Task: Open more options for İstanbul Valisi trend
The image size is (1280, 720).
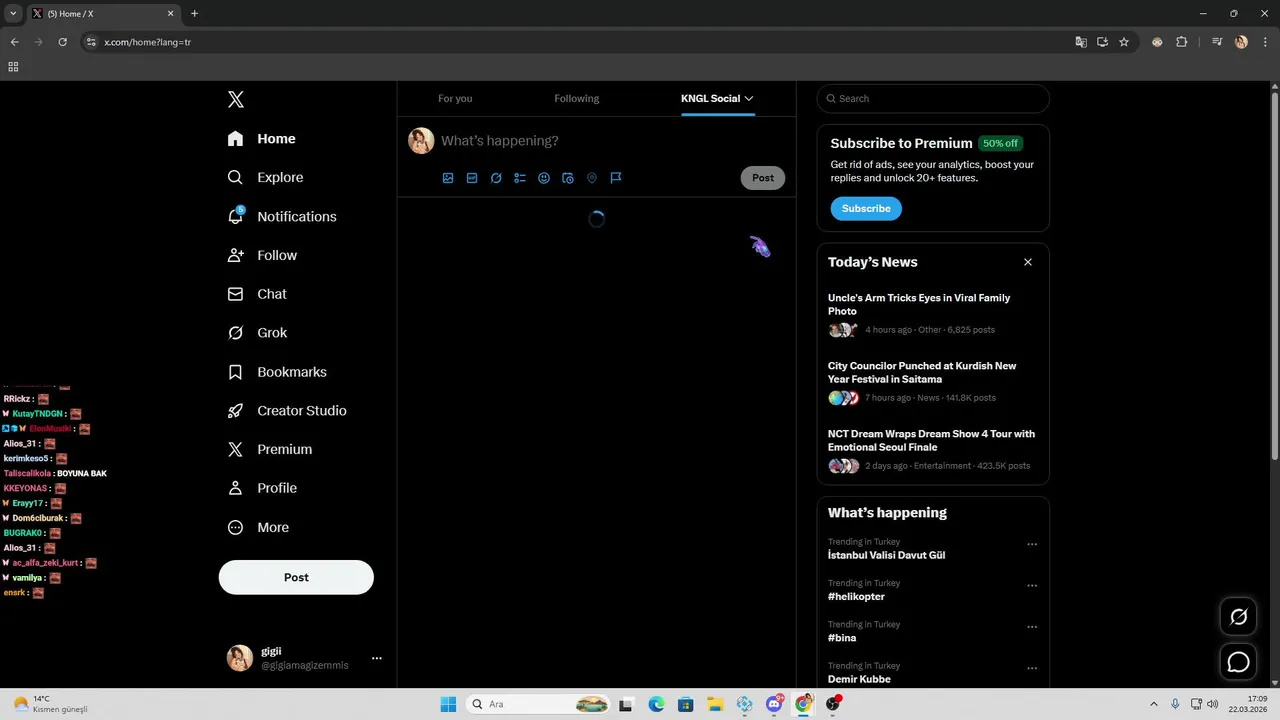Action: pyautogui.click(x=1032, y=545)
